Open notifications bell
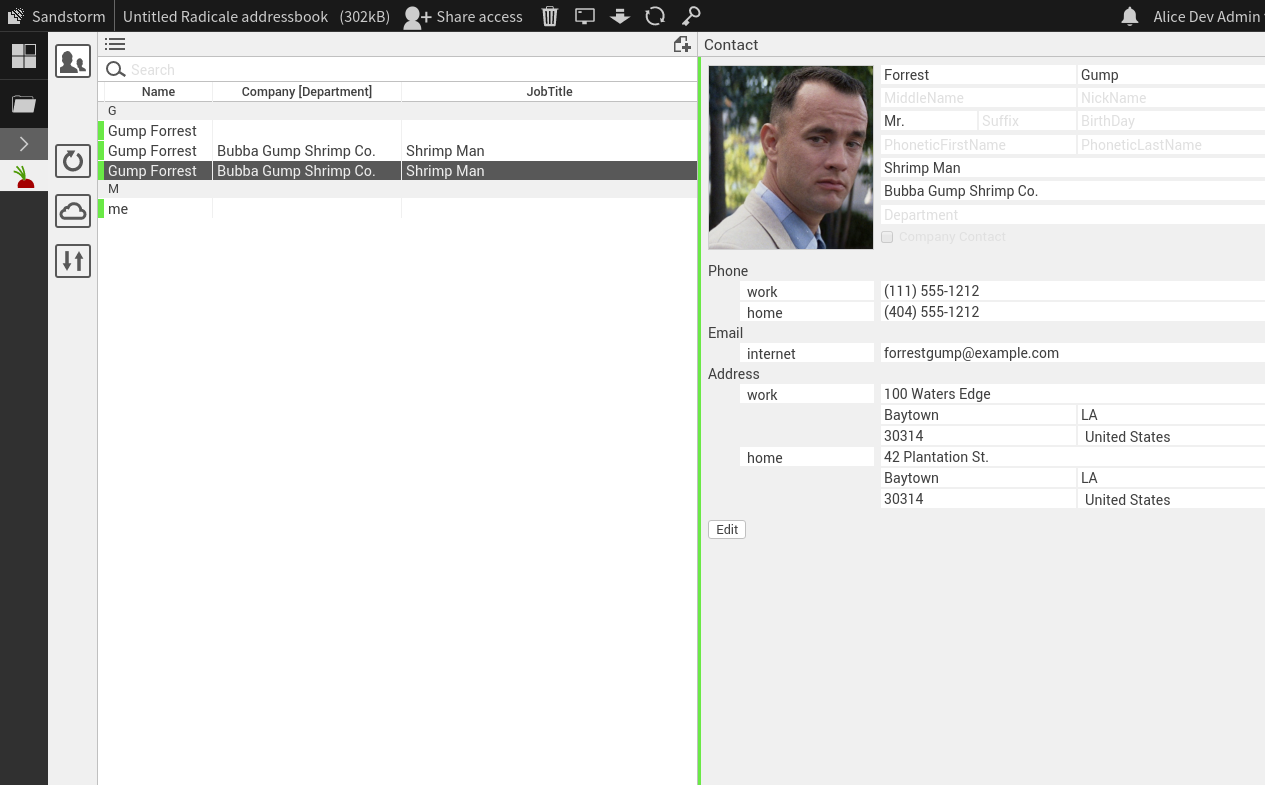This screenshot has height=785, width=1265. (x=1130, y=16)
